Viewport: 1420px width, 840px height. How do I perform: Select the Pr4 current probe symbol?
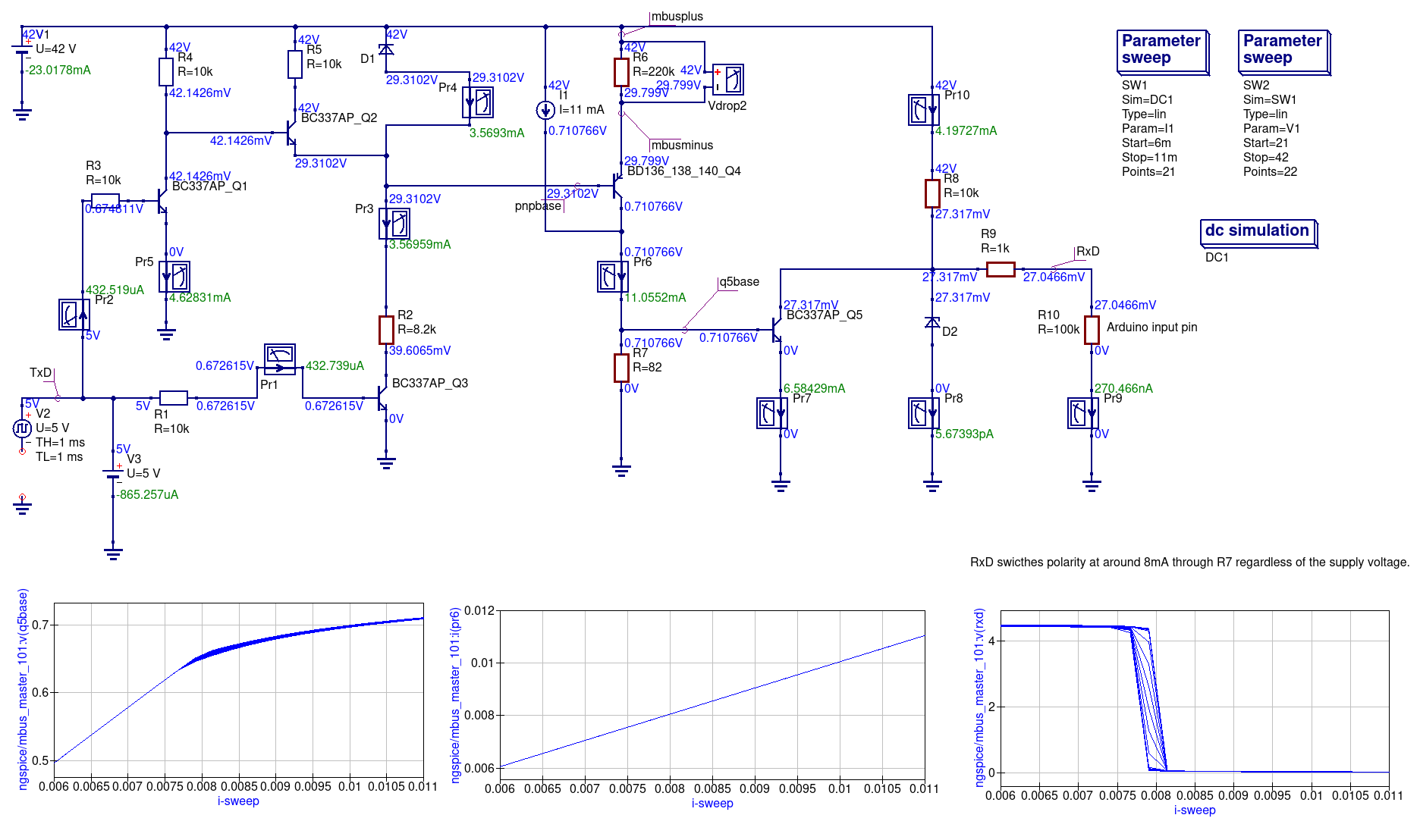[x=478, y=102]
